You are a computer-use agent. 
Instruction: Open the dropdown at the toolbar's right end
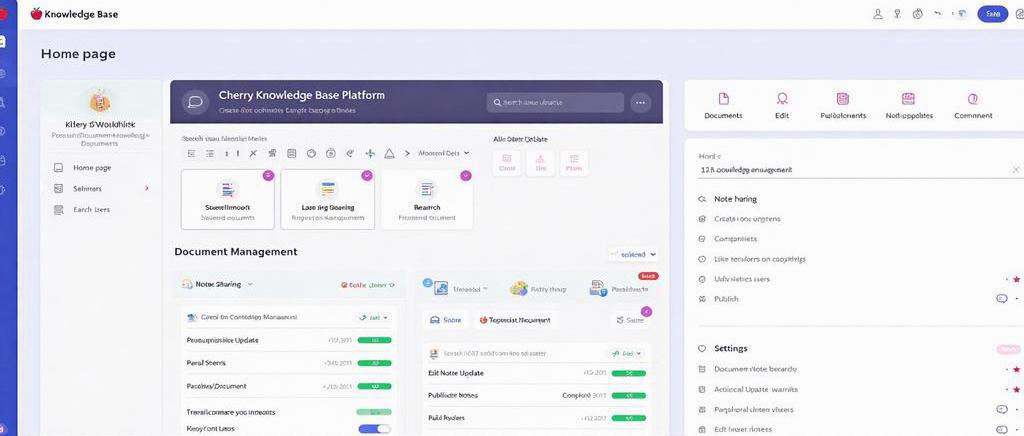pyautogui.click(x=444, y=153)
